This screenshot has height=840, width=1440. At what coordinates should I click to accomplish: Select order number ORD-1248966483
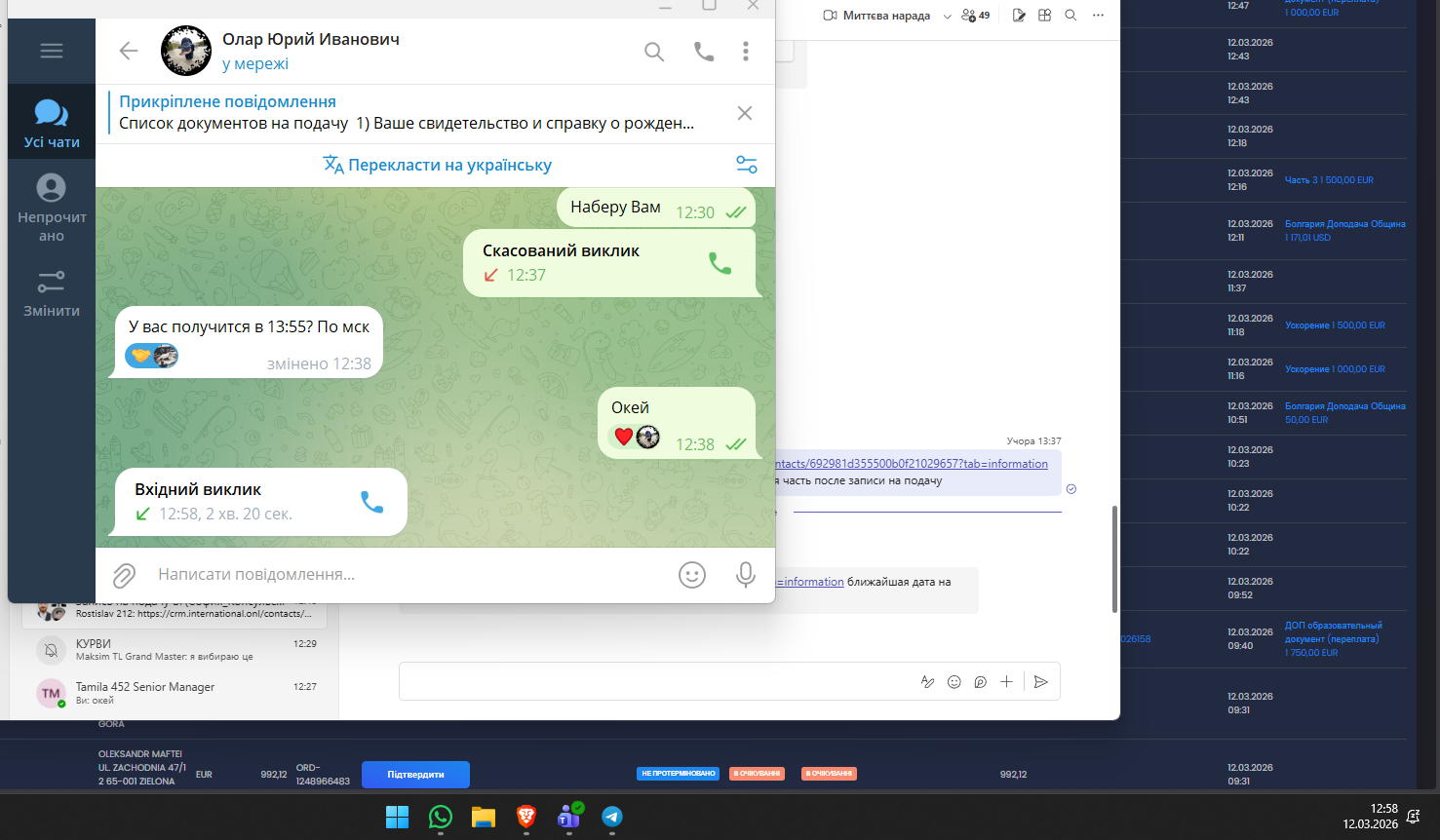[x=323, y=775]
